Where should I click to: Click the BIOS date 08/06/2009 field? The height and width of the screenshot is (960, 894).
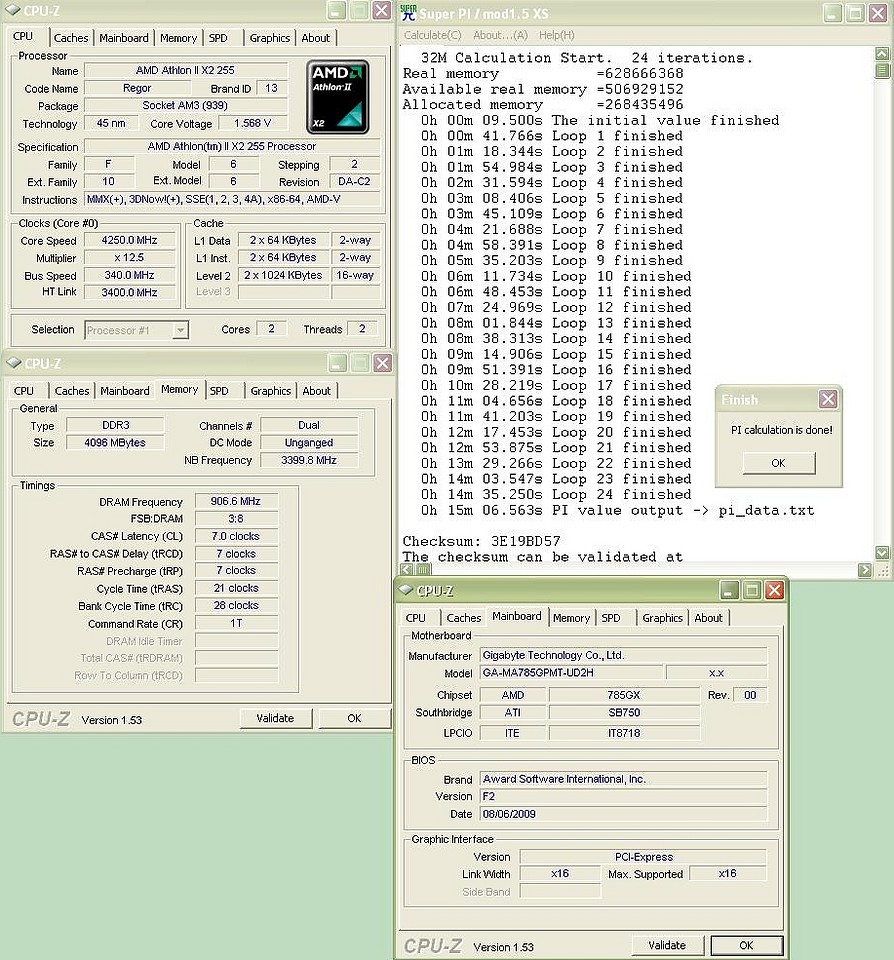tap(623, 814)
